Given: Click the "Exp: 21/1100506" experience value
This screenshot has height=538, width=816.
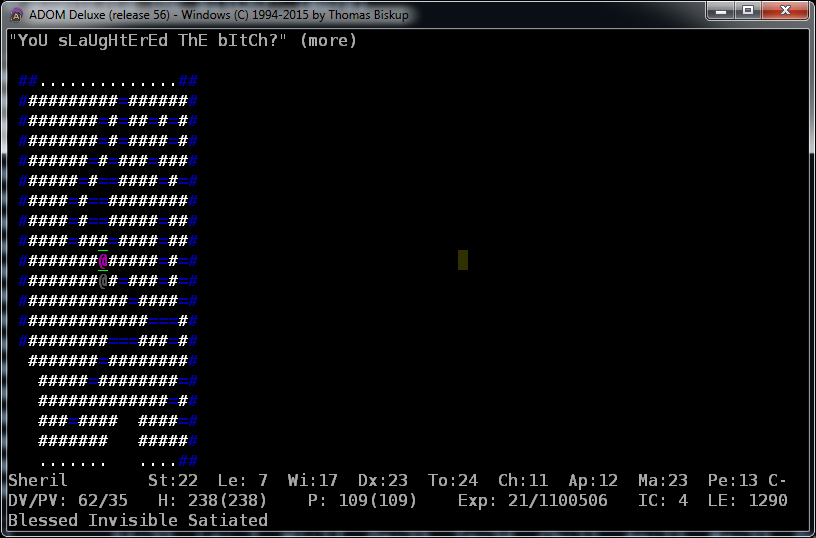Looking at the screenshot, I should tap(532, 501).
